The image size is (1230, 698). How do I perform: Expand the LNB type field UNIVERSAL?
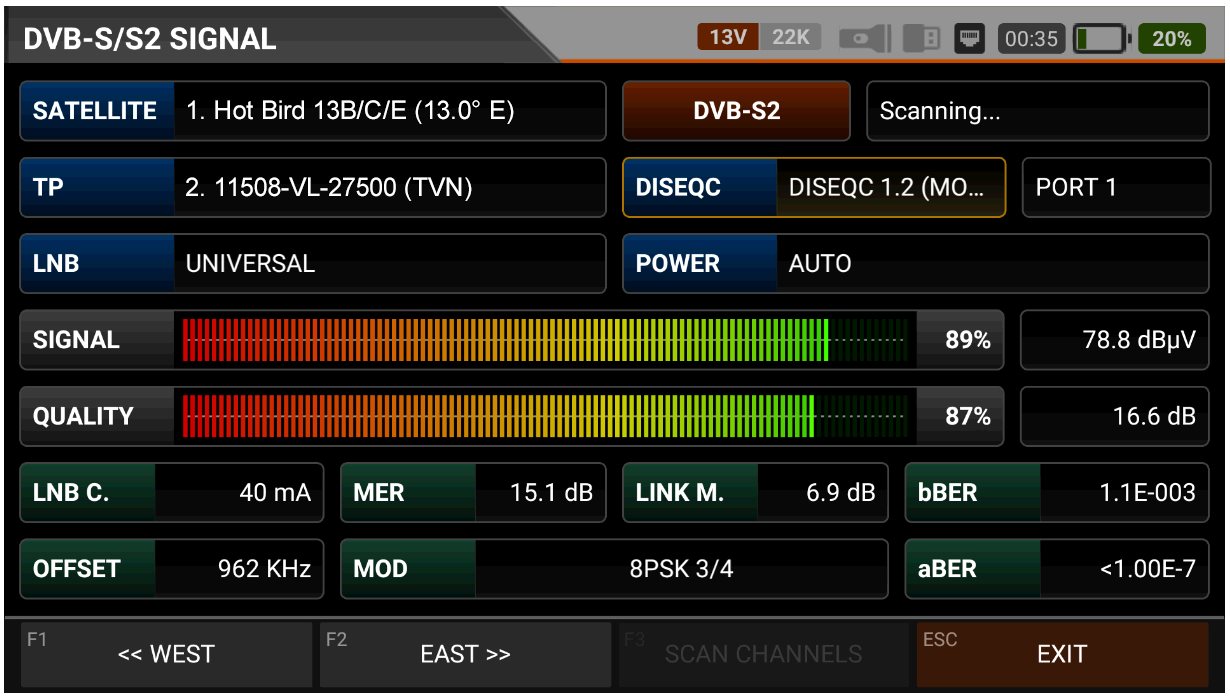point(389,264)
